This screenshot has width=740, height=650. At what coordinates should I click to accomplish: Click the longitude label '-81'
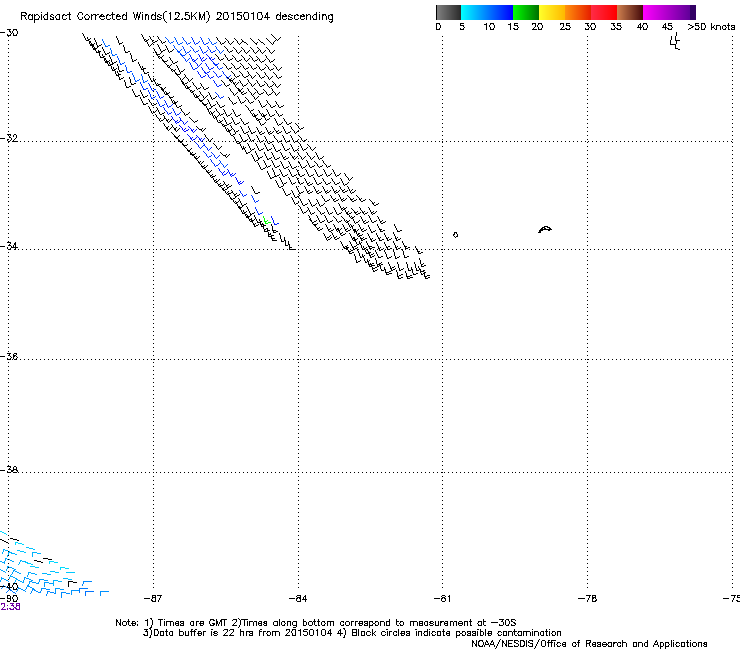(442, 599)
